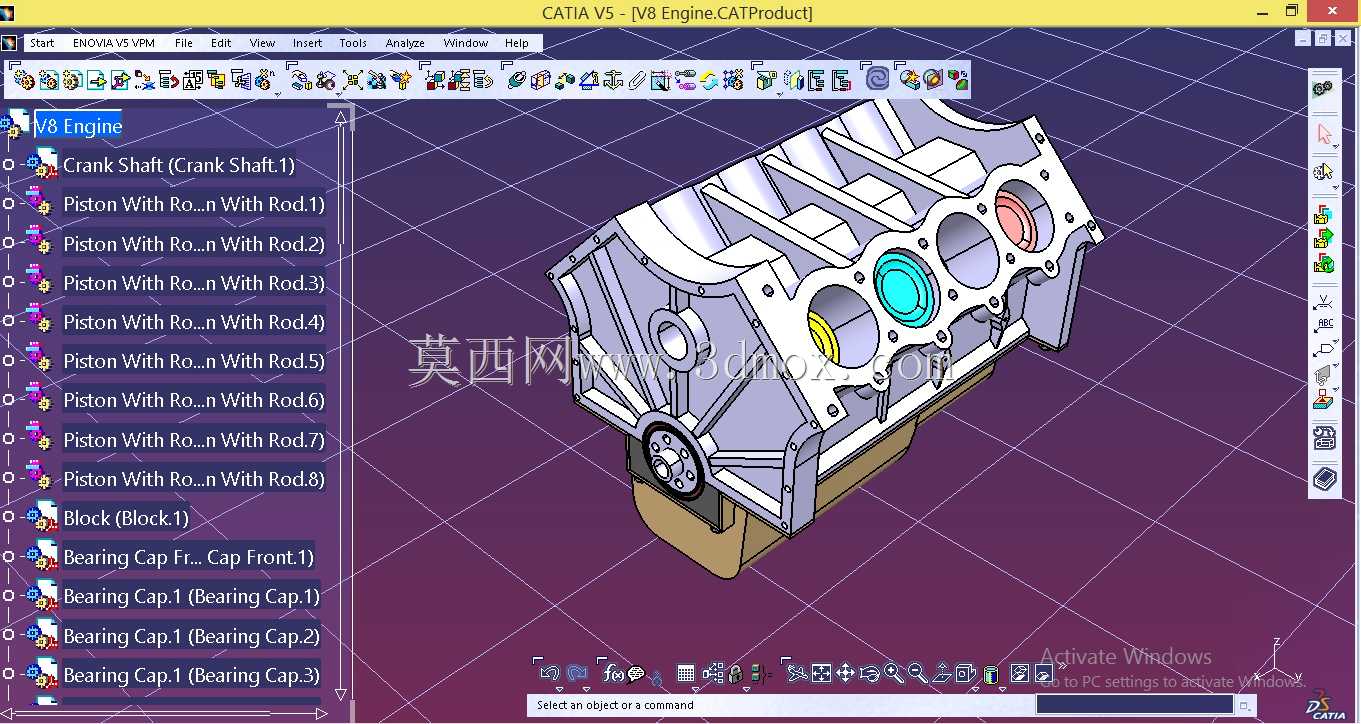Click the Redo icon in bottom toolbar
1361x724 pixels.
(x=577, y=673)
